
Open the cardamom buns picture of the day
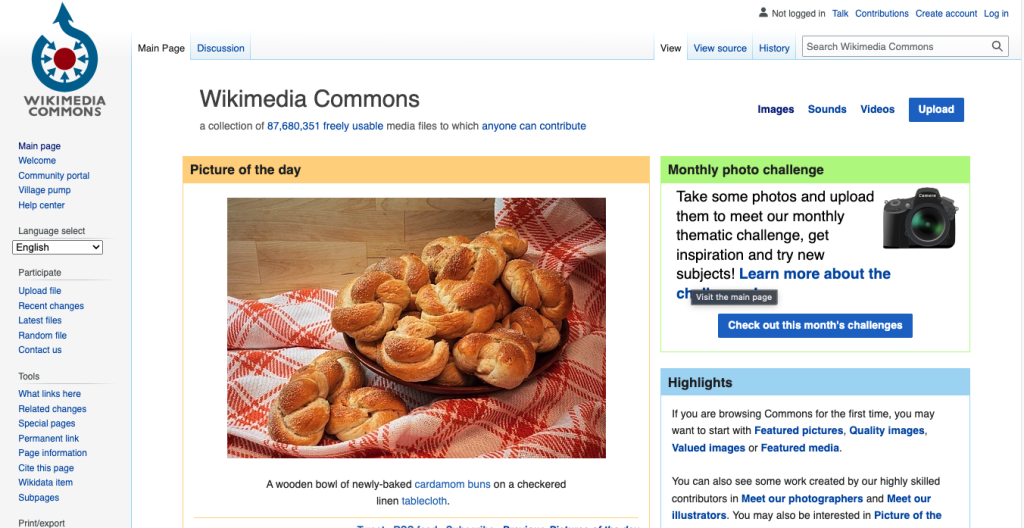[x=416, y=328]
